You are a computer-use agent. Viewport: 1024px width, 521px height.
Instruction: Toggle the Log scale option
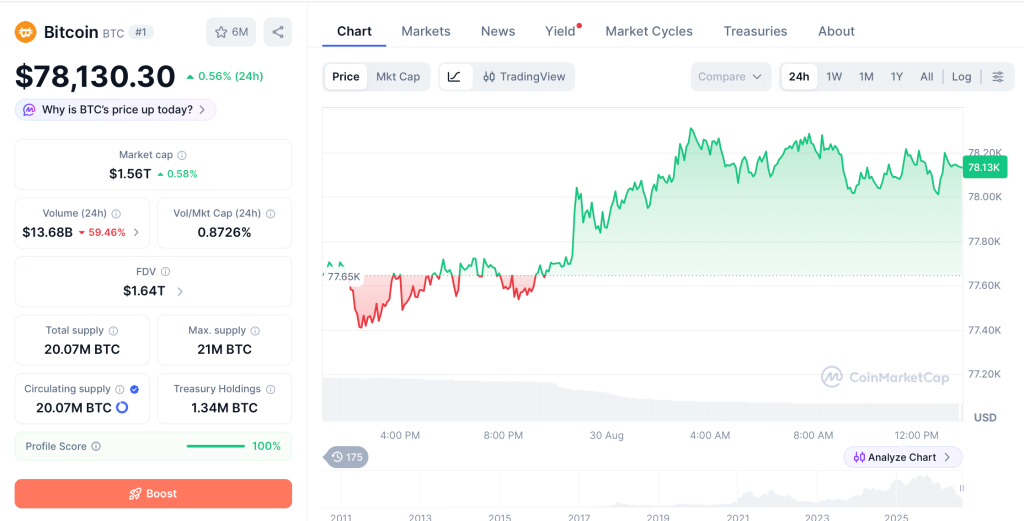[x=961, y=76]
